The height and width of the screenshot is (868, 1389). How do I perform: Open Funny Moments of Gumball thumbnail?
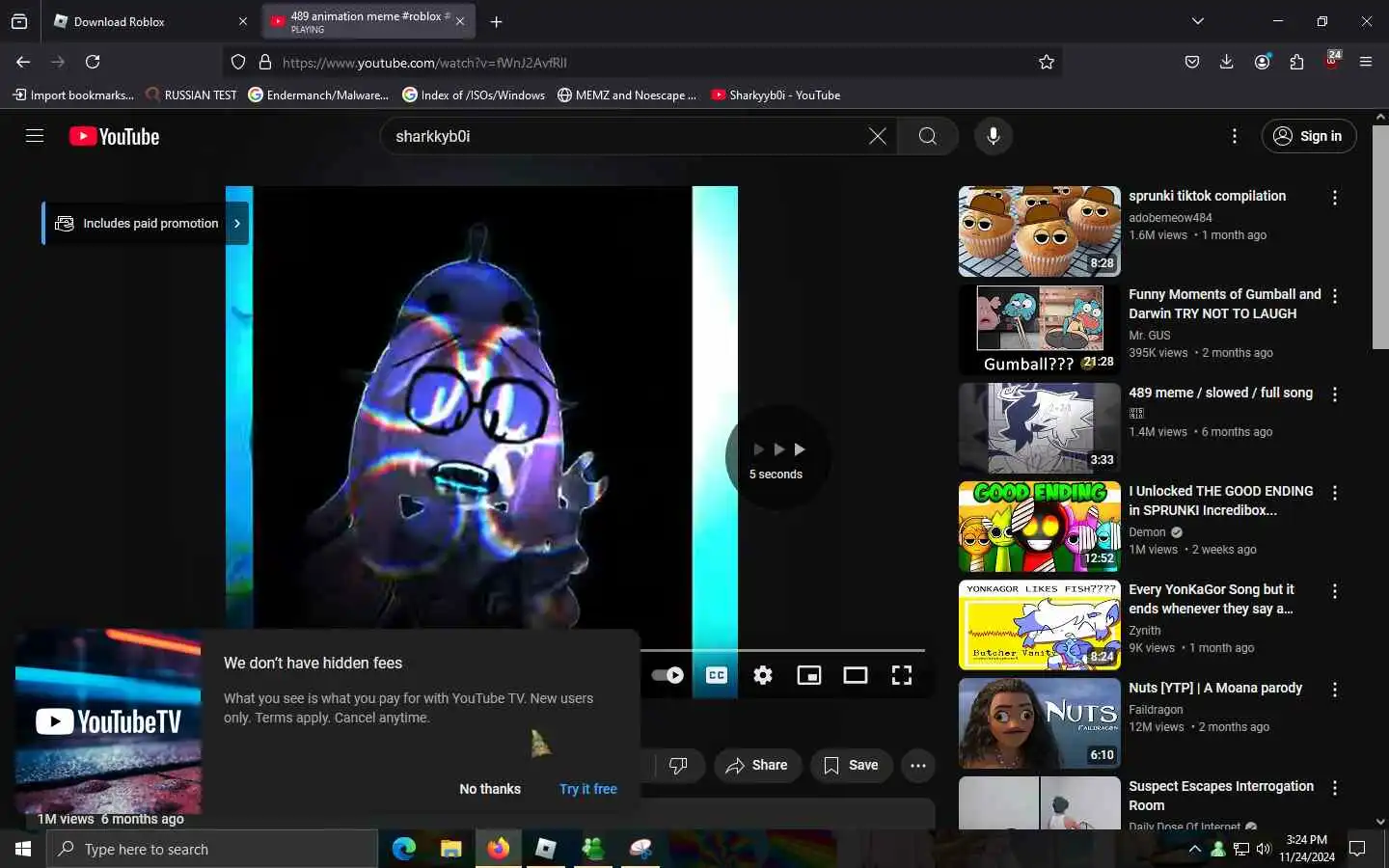tap(1039, 330)
